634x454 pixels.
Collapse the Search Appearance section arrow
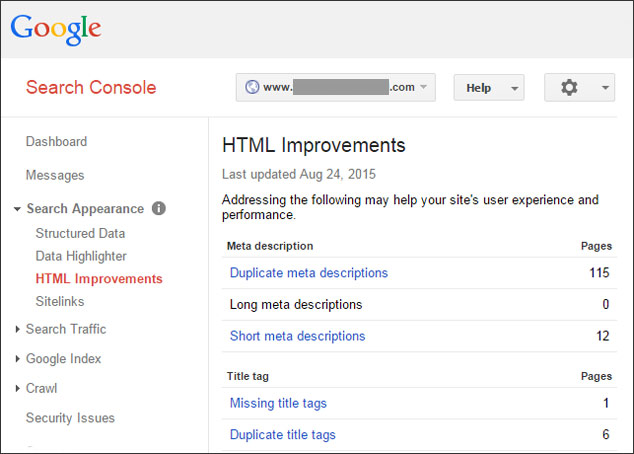(x=17, y=209)
